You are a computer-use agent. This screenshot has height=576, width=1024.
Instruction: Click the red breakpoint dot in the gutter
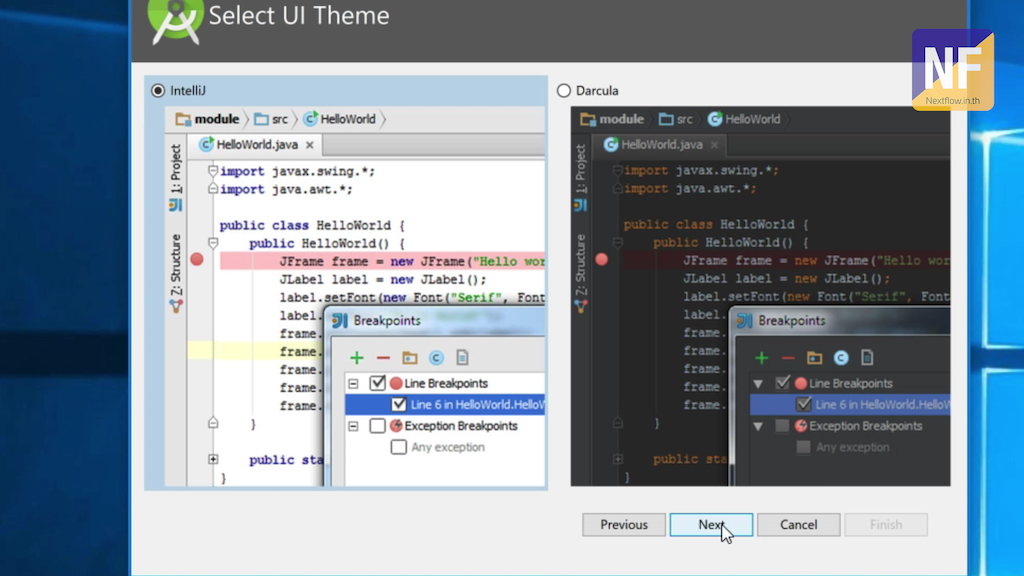click(x=197, y=259)
